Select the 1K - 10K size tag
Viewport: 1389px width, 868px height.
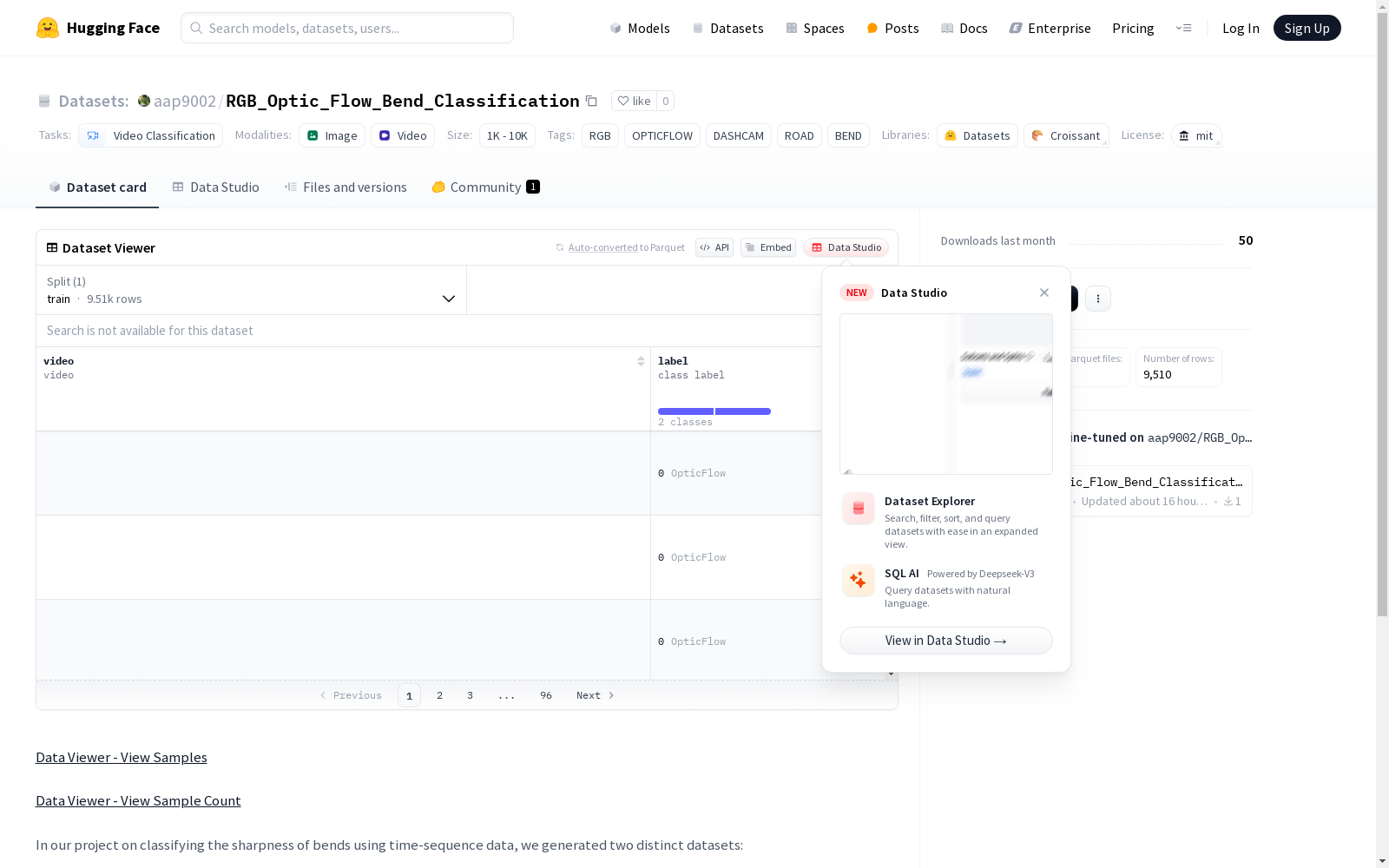507,135
